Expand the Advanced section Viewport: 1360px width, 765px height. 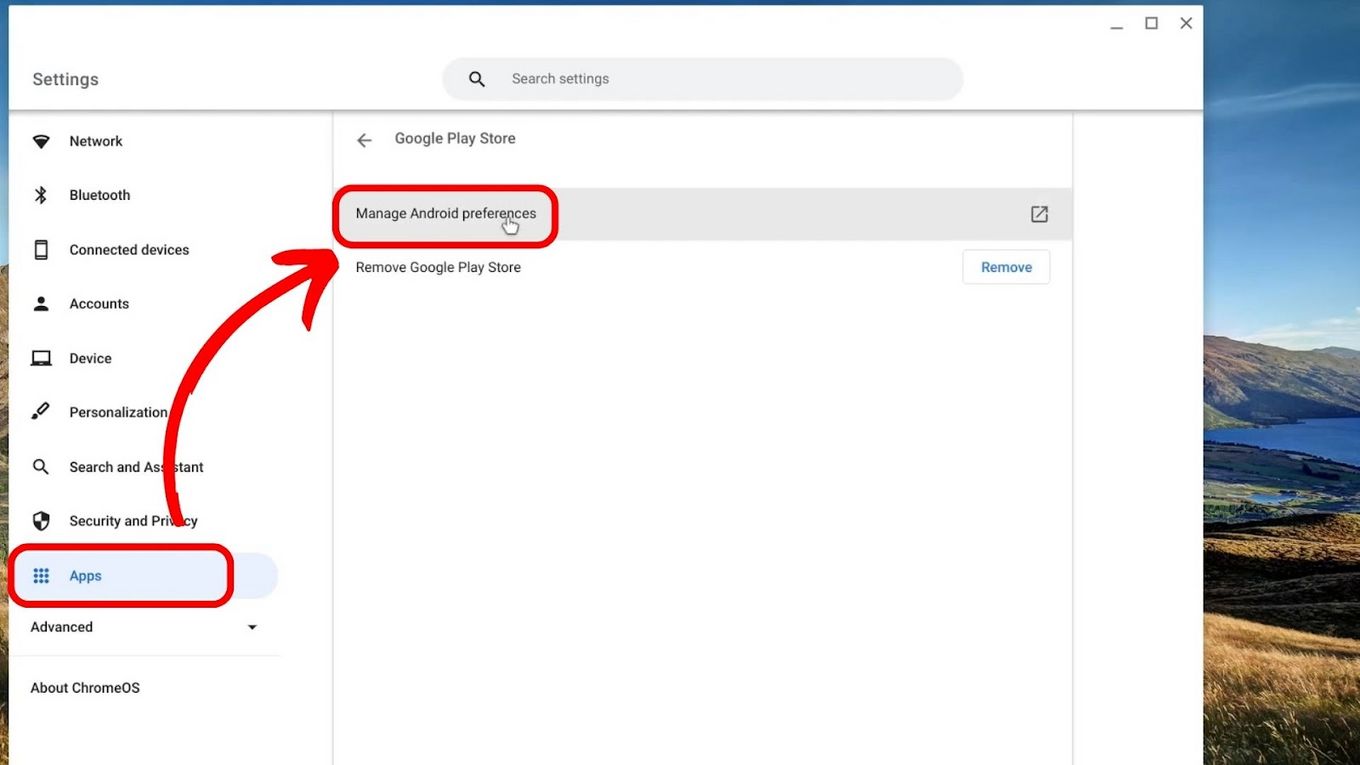[251, 626]
